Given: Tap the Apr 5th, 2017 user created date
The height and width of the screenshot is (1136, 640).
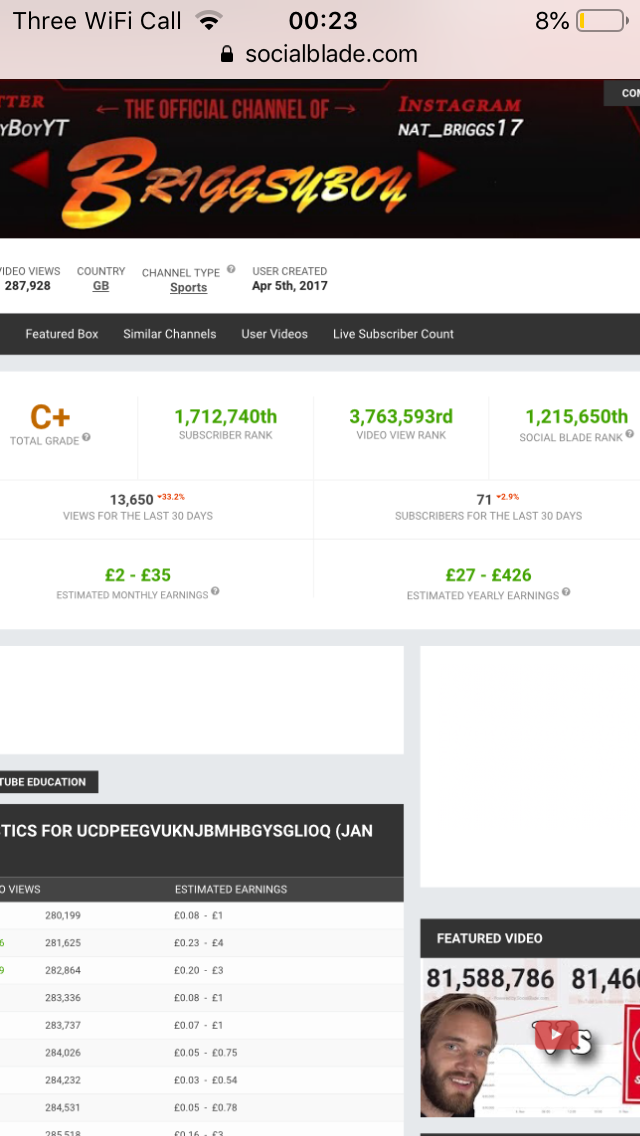Looking at the screenshot, I should (x=290, y=286).
